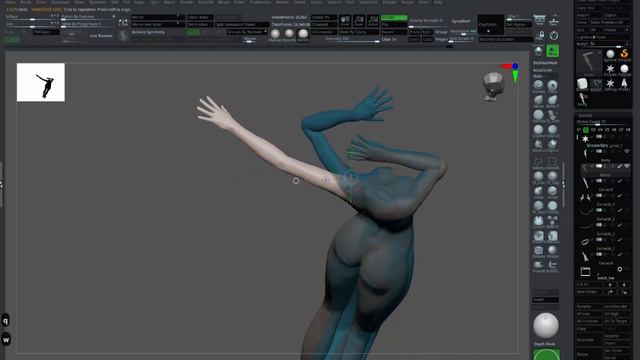The image size is (640, 360).
Task: Open the Document menu
Action: [x=60, y=2]
